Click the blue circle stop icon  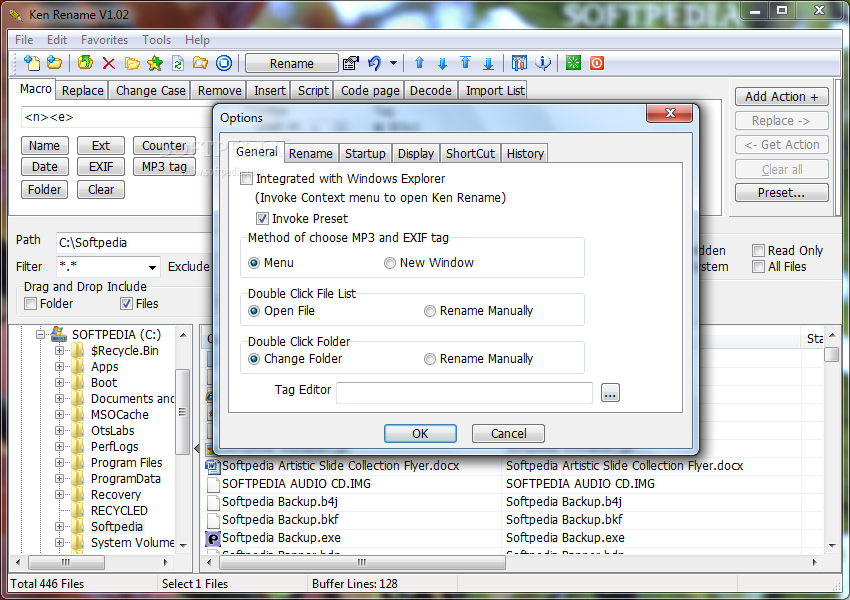(x=224, y=63)
